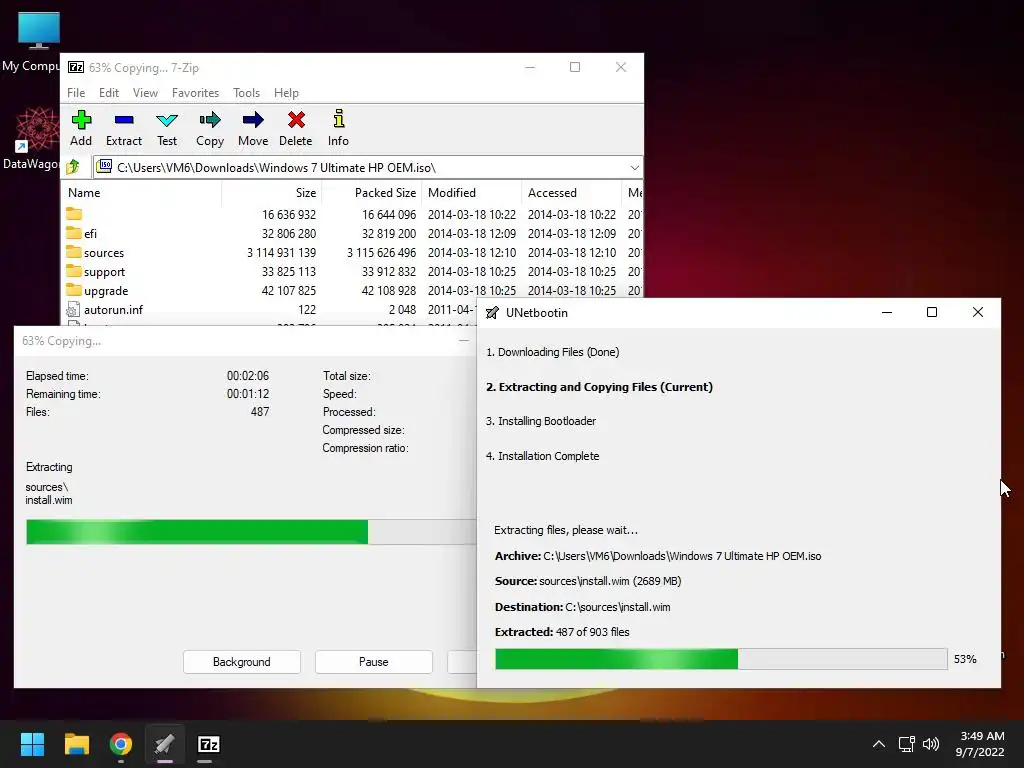This screenshot has width=1024, height=768.
Task: Click the 7-Zip copying progress bar
Action: point(251,532)
